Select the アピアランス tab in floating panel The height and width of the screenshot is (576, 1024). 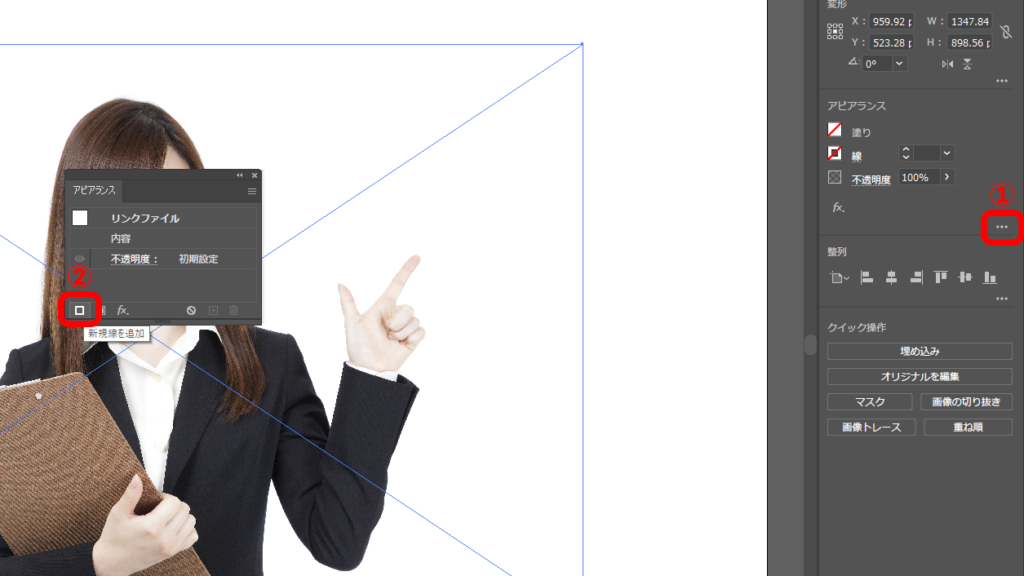point(95,190)
